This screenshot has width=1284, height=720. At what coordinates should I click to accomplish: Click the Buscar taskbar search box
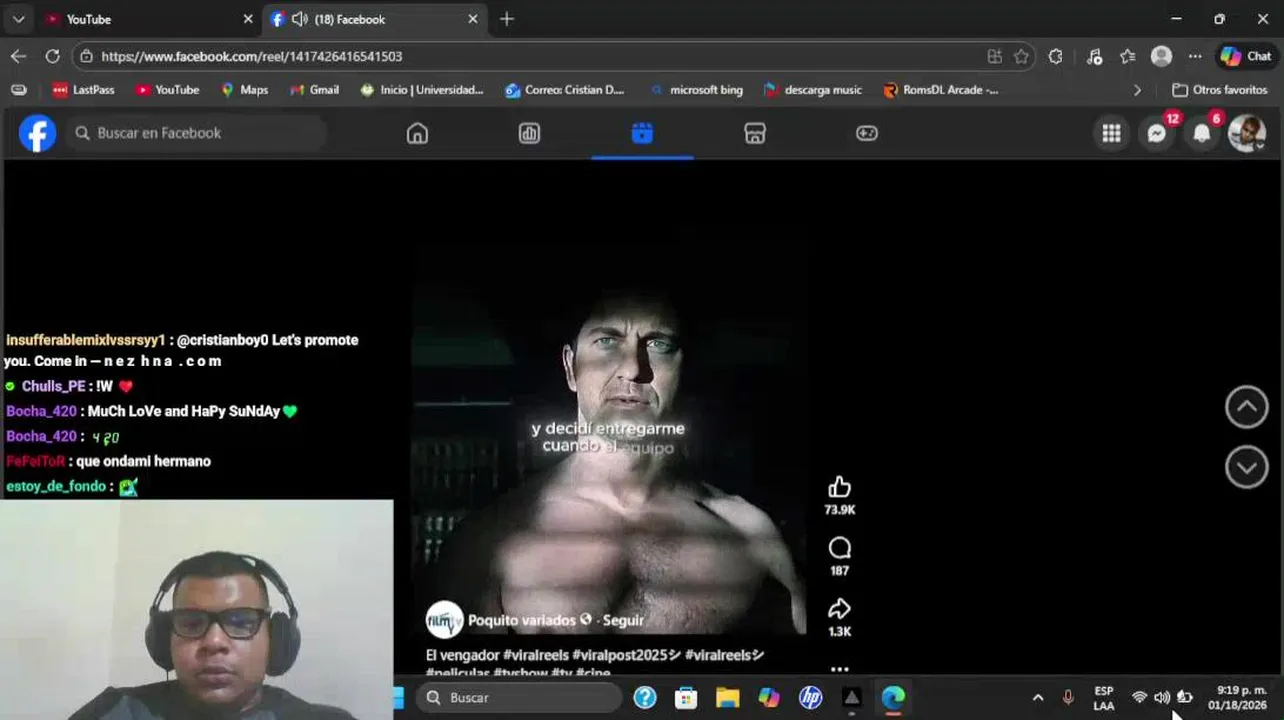pyautogui.click(x=519, y=698)
